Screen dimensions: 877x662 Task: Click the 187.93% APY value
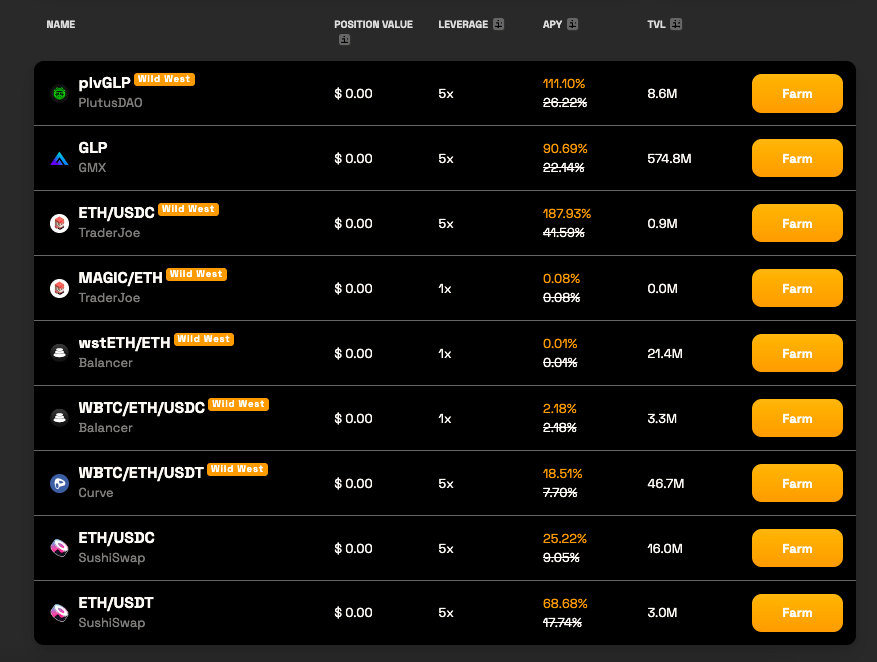pos(567,214)
